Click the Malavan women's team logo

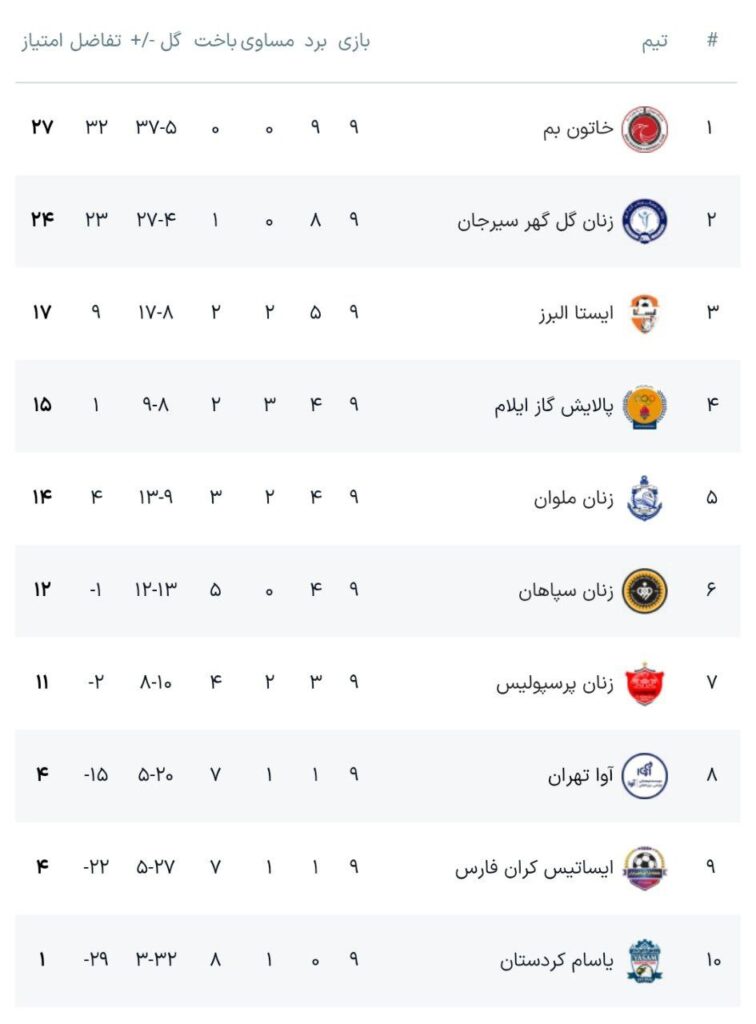pos(645,498)
